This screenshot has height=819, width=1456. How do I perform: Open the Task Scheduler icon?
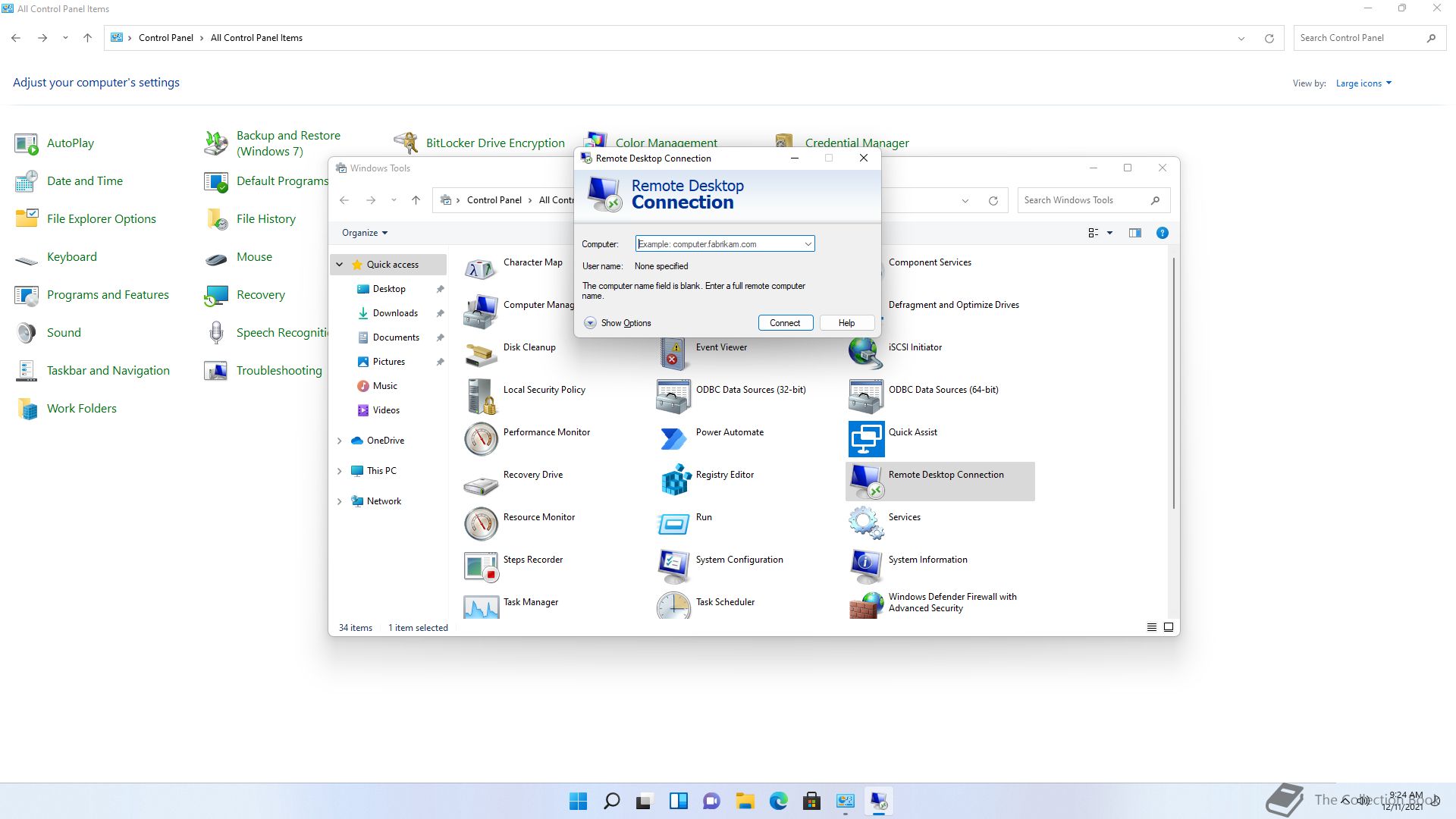point(673,605)
